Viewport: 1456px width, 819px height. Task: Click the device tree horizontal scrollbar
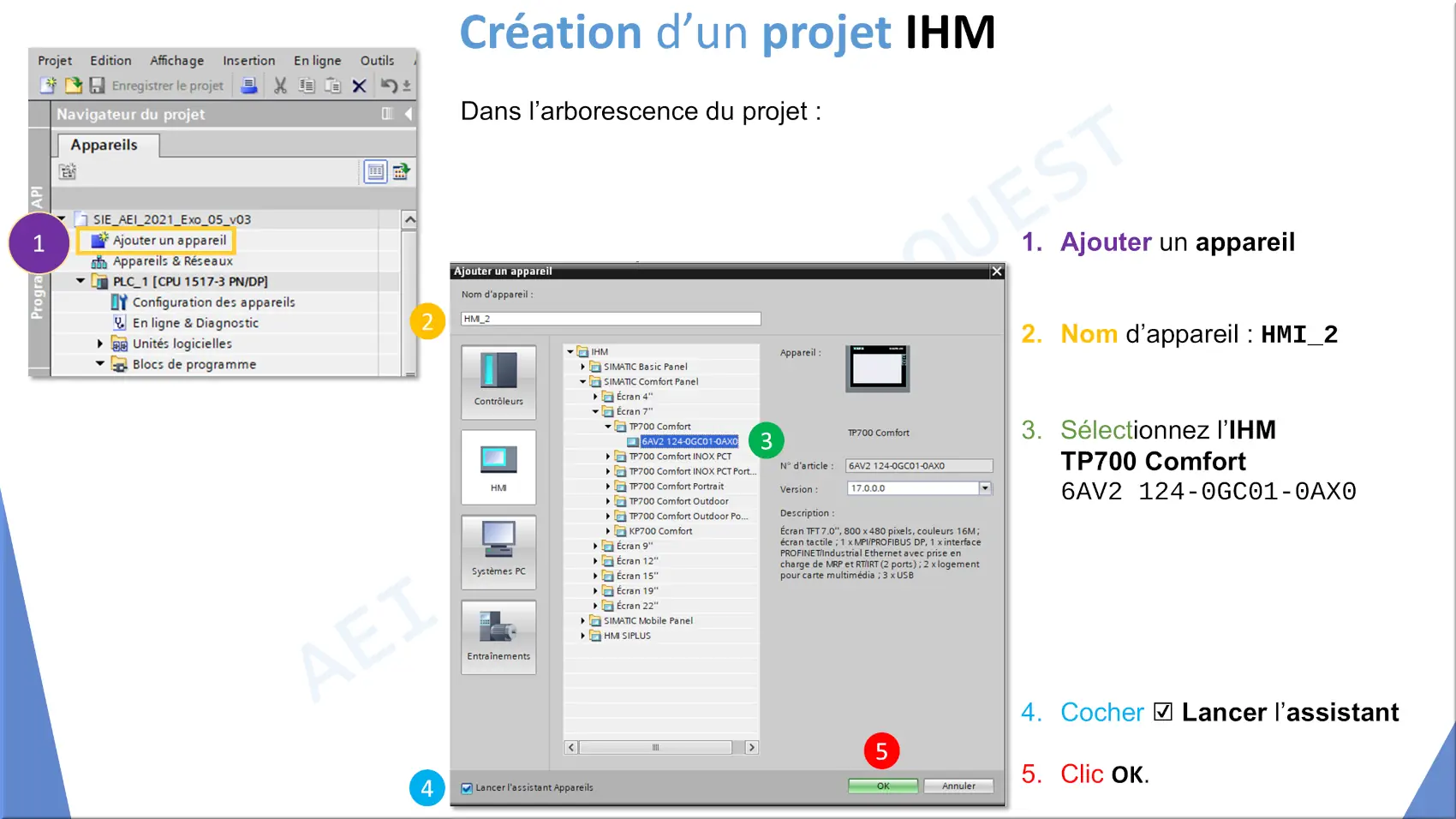pos(655,748)
